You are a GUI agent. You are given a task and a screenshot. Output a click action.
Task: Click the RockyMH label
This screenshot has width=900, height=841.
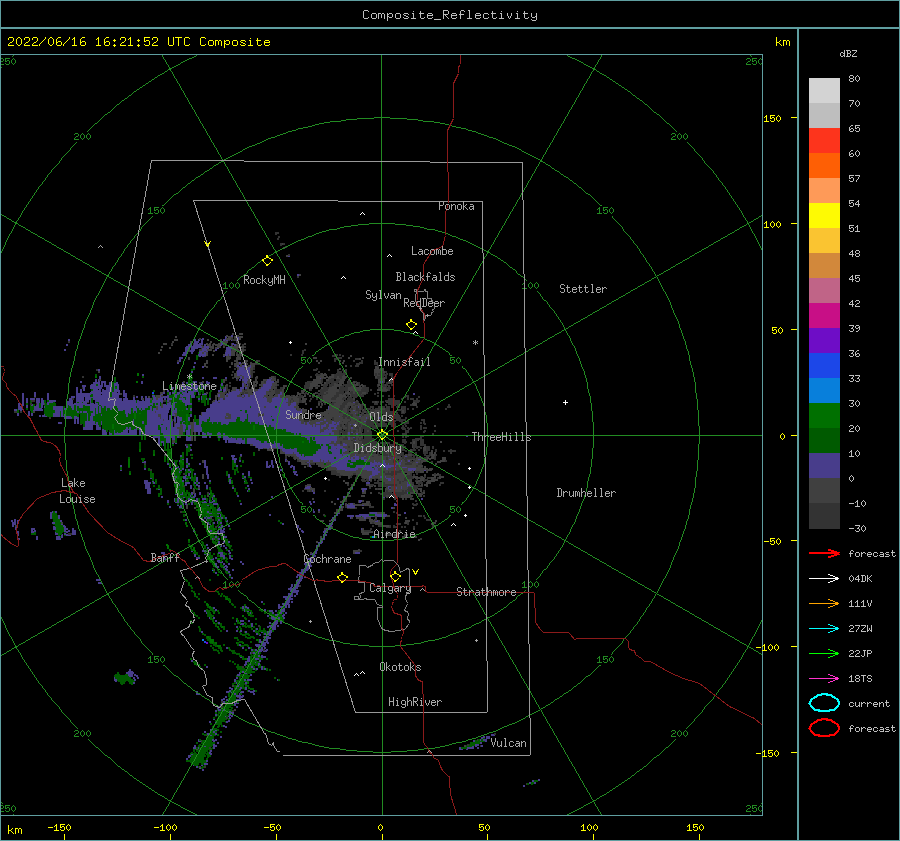click(x=264, y=280)
